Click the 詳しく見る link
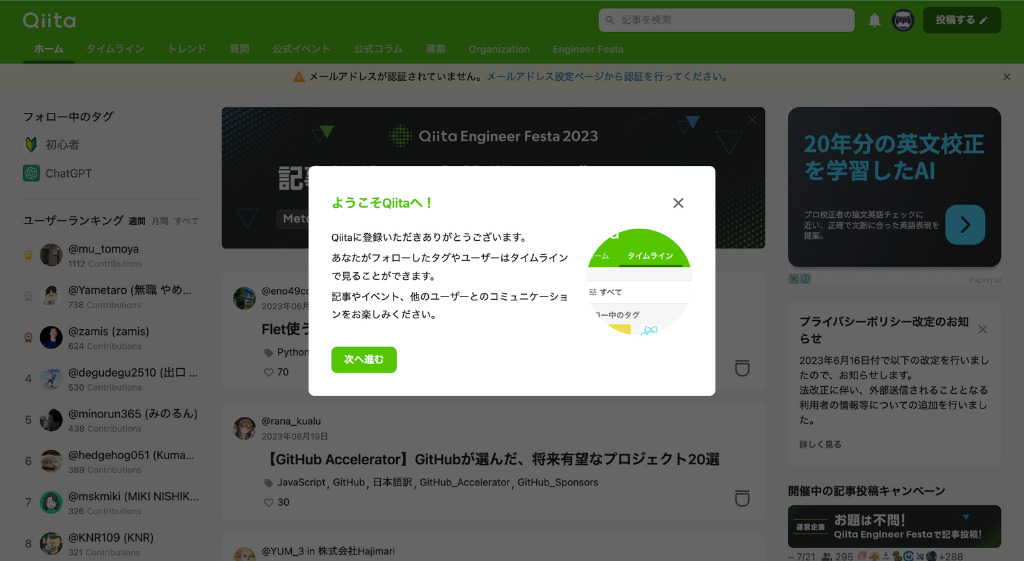 pyautogui.click(x=820, y=444)
